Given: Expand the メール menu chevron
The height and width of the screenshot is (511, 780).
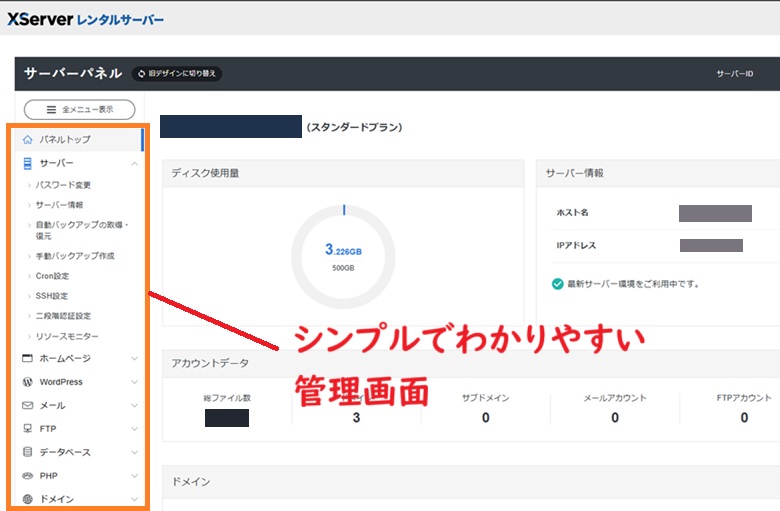Looking at the screenshot, I should [134, 406].
